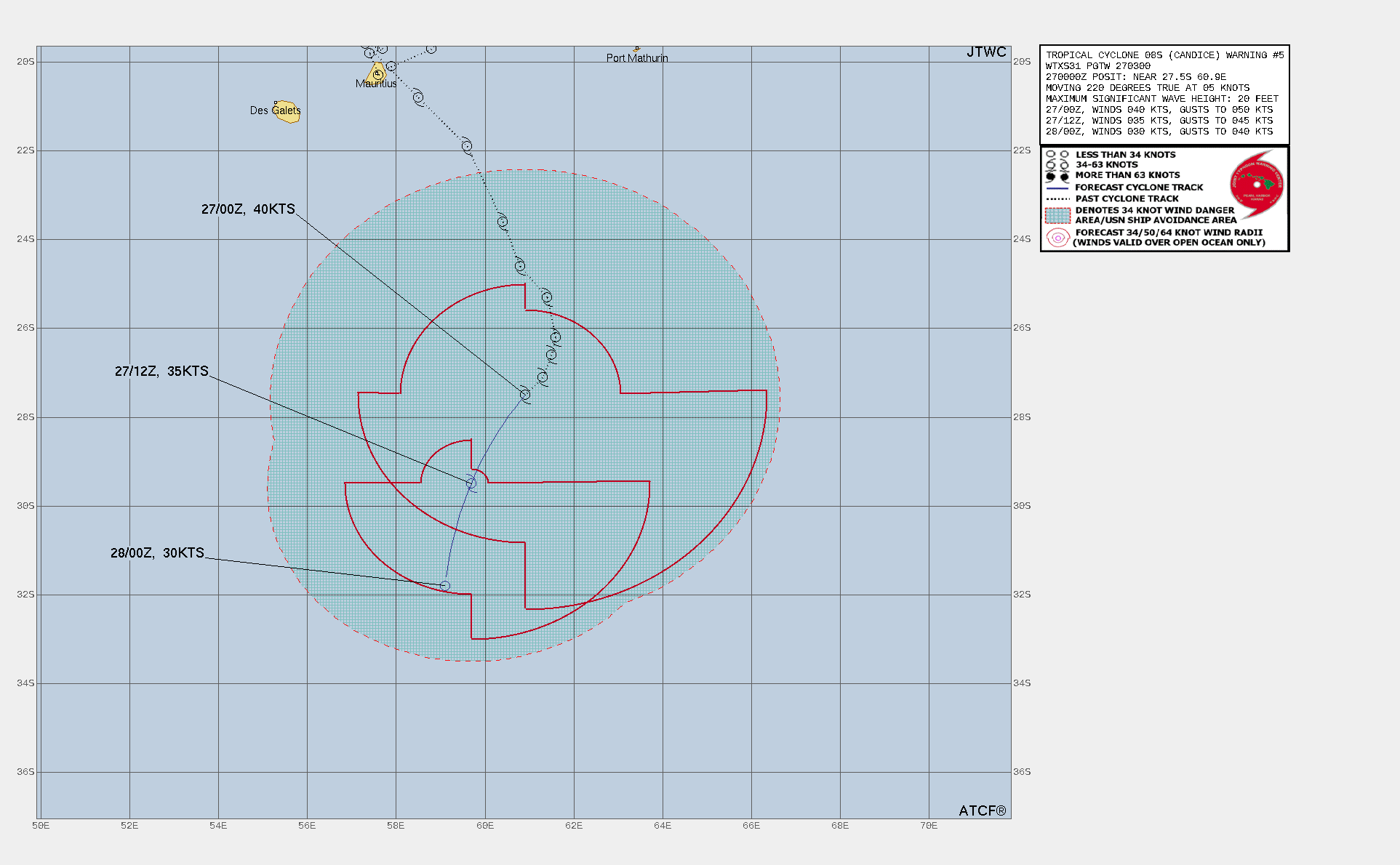
Task: Click 'LESS THAN 34 KNOTS' legend text
Action: 1125,155
